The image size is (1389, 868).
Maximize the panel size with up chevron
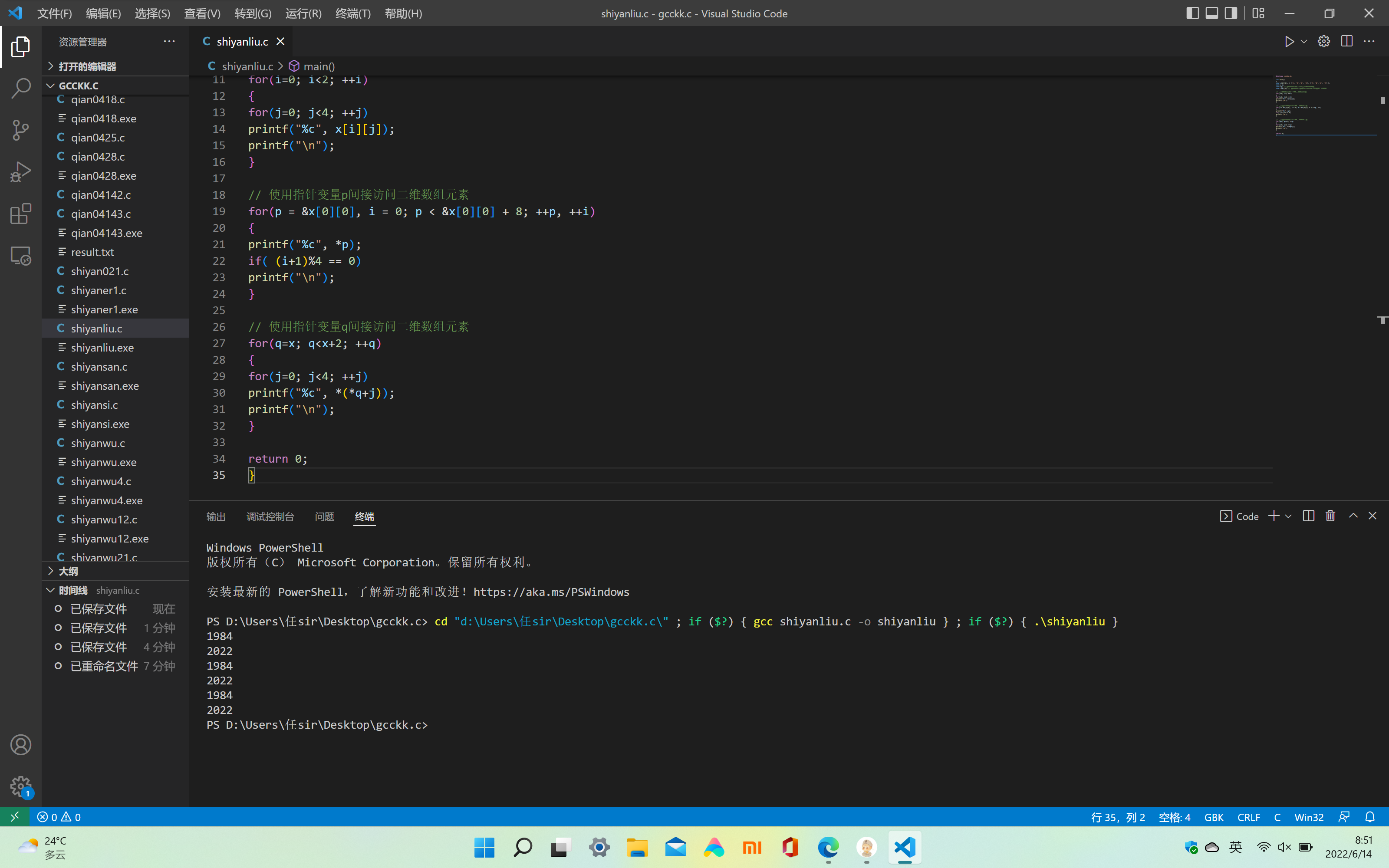click(1353, 516)
